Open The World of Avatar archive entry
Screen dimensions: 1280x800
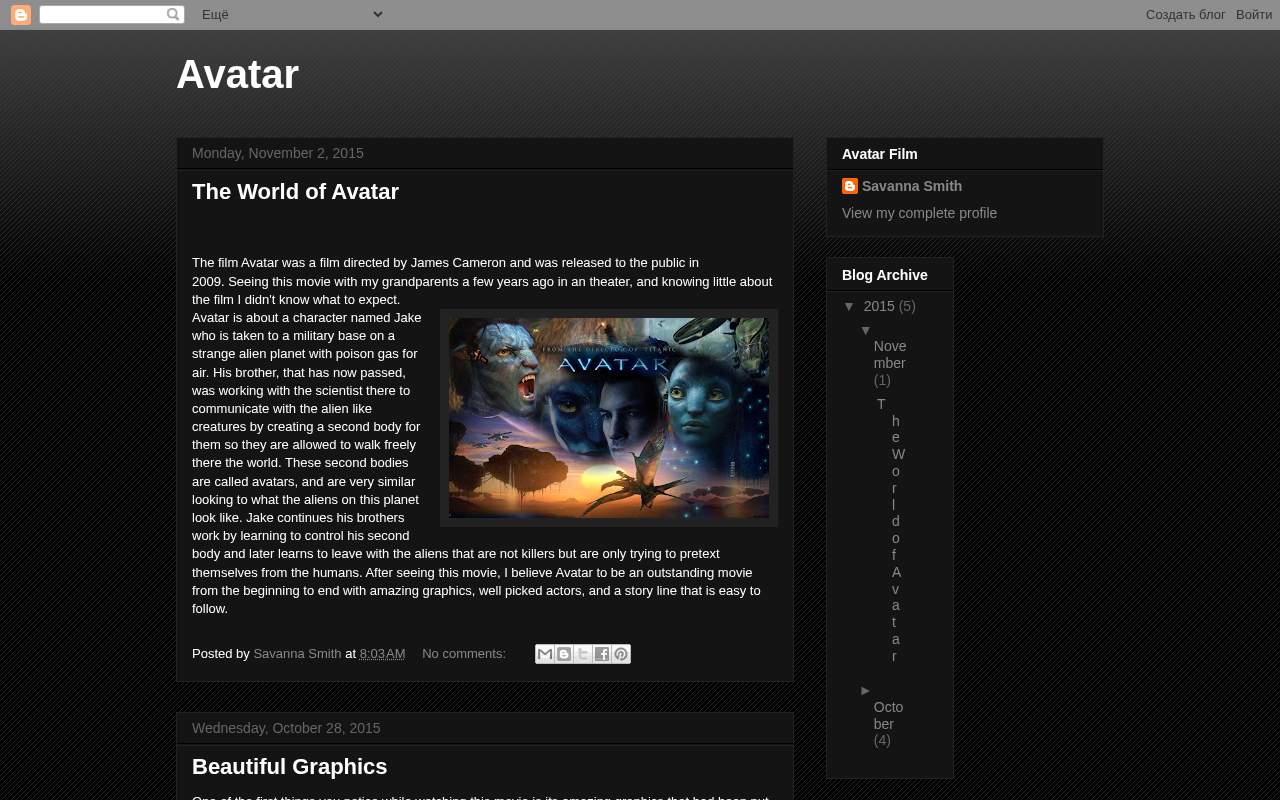(x=891, y=530)
